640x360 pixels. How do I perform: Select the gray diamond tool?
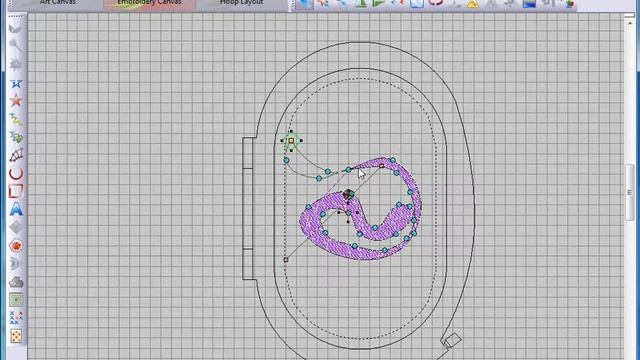pos(16,227)
